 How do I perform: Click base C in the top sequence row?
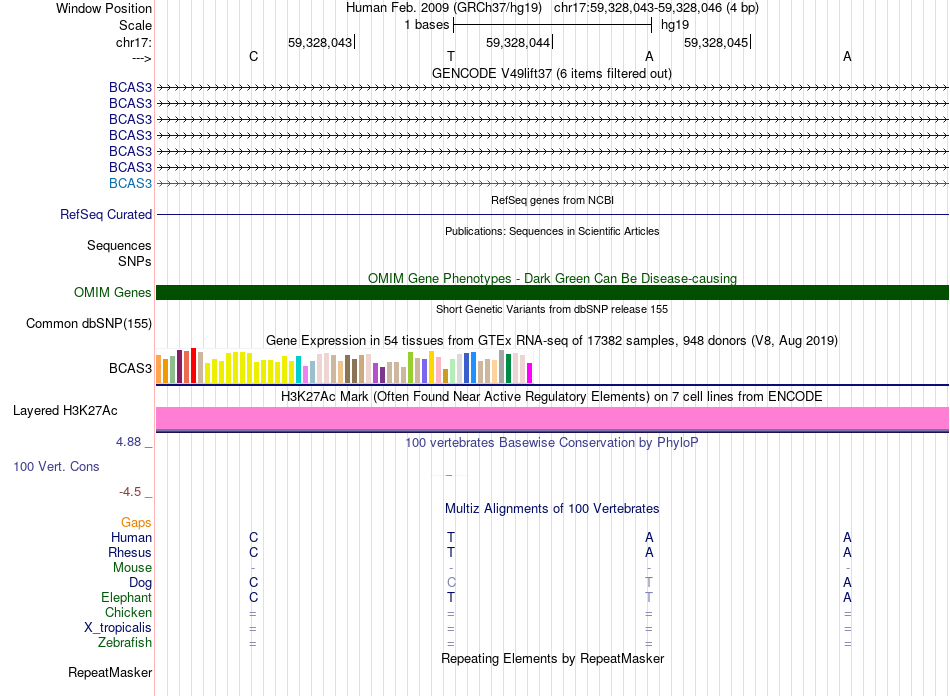coord(253,56)
